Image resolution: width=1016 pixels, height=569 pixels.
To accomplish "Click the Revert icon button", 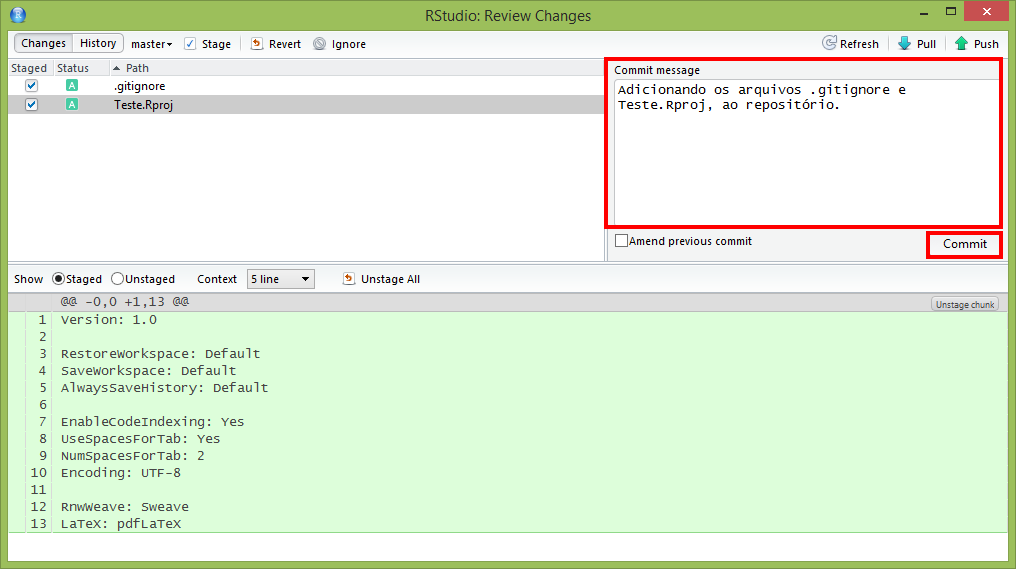I will tap(257, 43).
